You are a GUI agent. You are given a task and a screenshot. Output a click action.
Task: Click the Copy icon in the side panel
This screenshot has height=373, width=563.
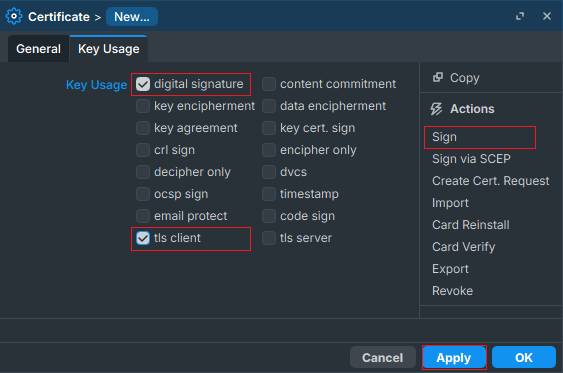click(x=438, y=77)
